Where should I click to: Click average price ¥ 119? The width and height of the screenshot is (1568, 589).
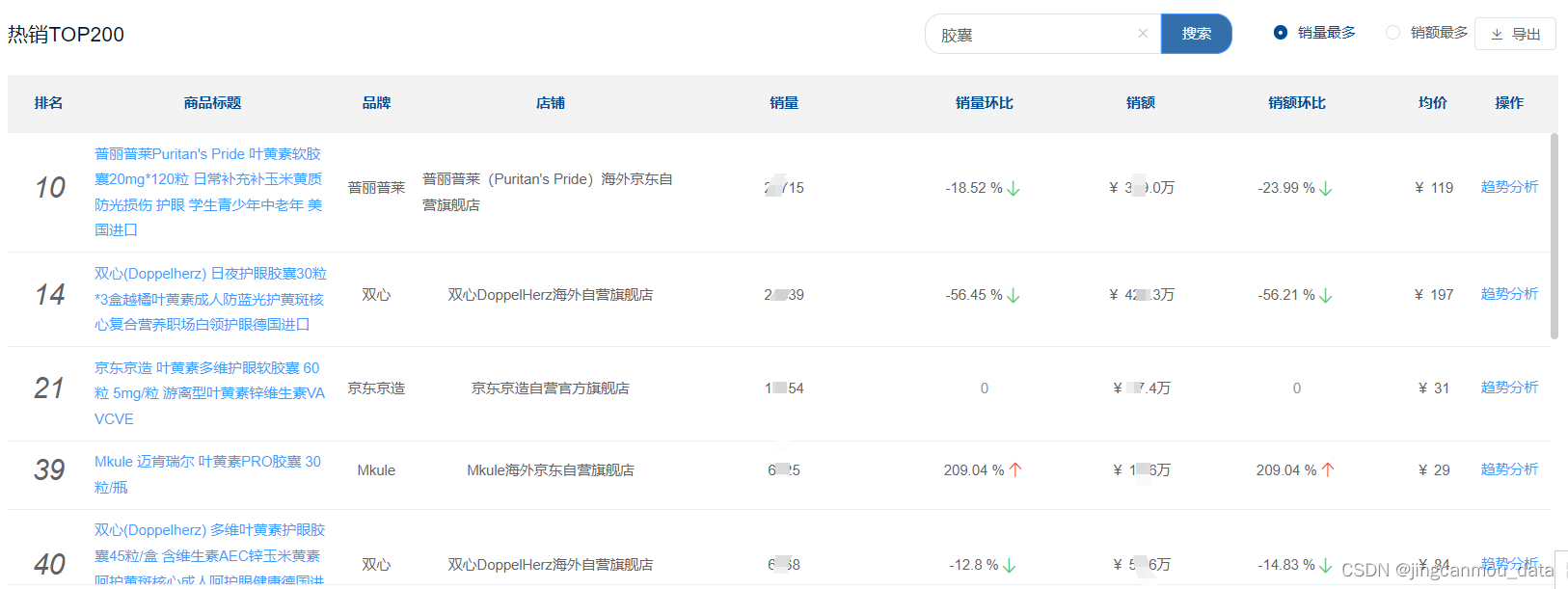(x=1434, y=188)
